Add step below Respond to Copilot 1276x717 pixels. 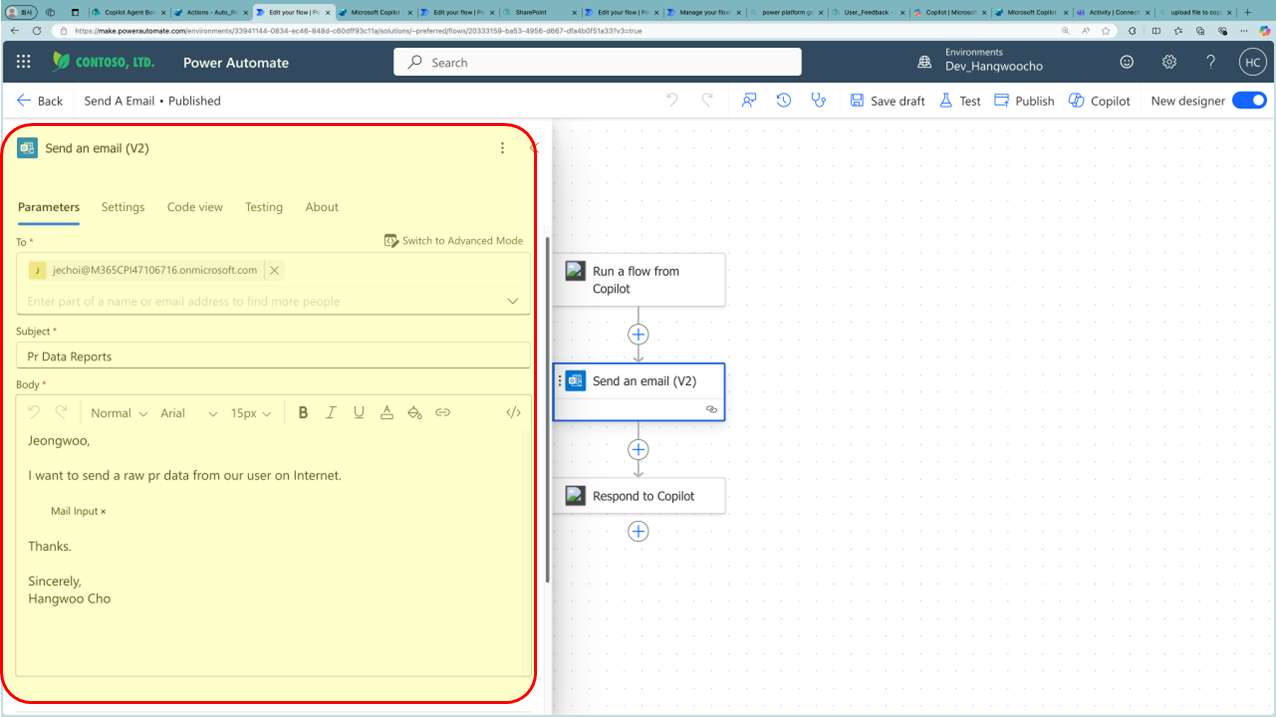click(638, 531)
